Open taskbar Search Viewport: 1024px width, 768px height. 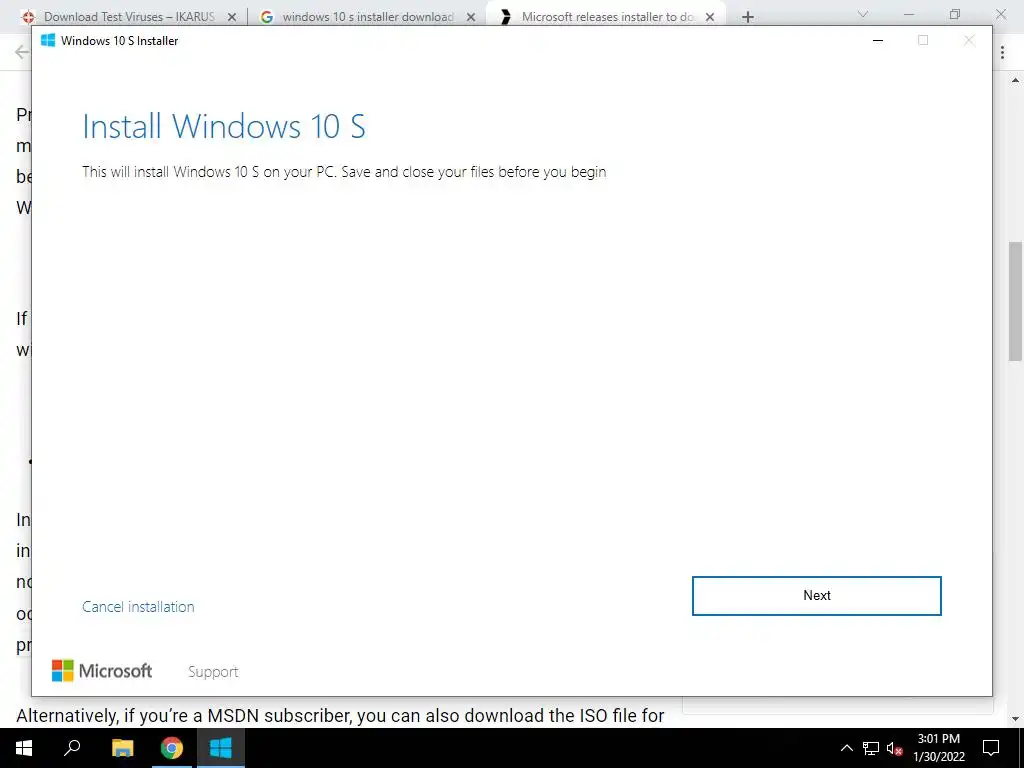click(72, 748)
